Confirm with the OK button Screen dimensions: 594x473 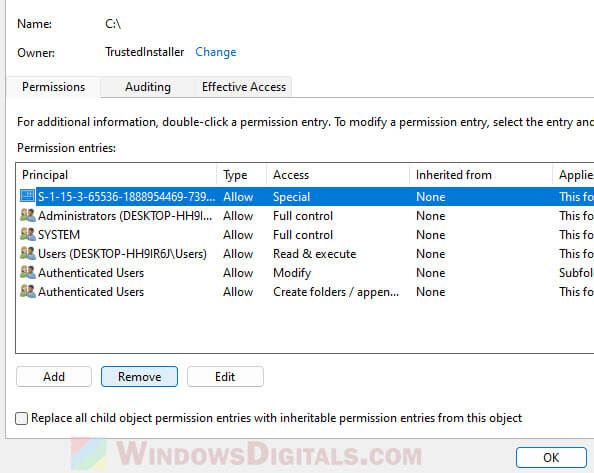551,457
